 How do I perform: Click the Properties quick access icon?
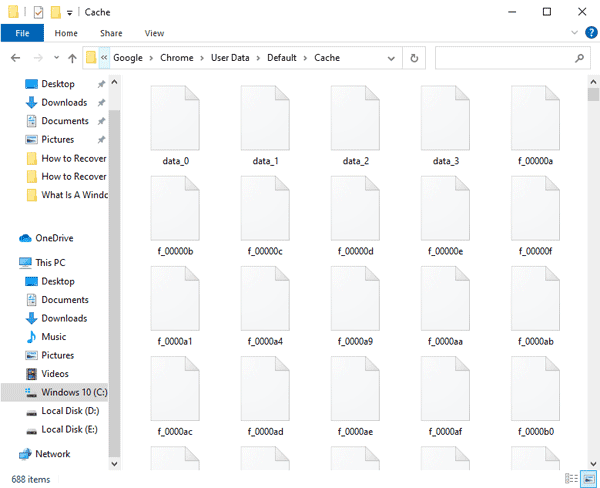point(38,12)
